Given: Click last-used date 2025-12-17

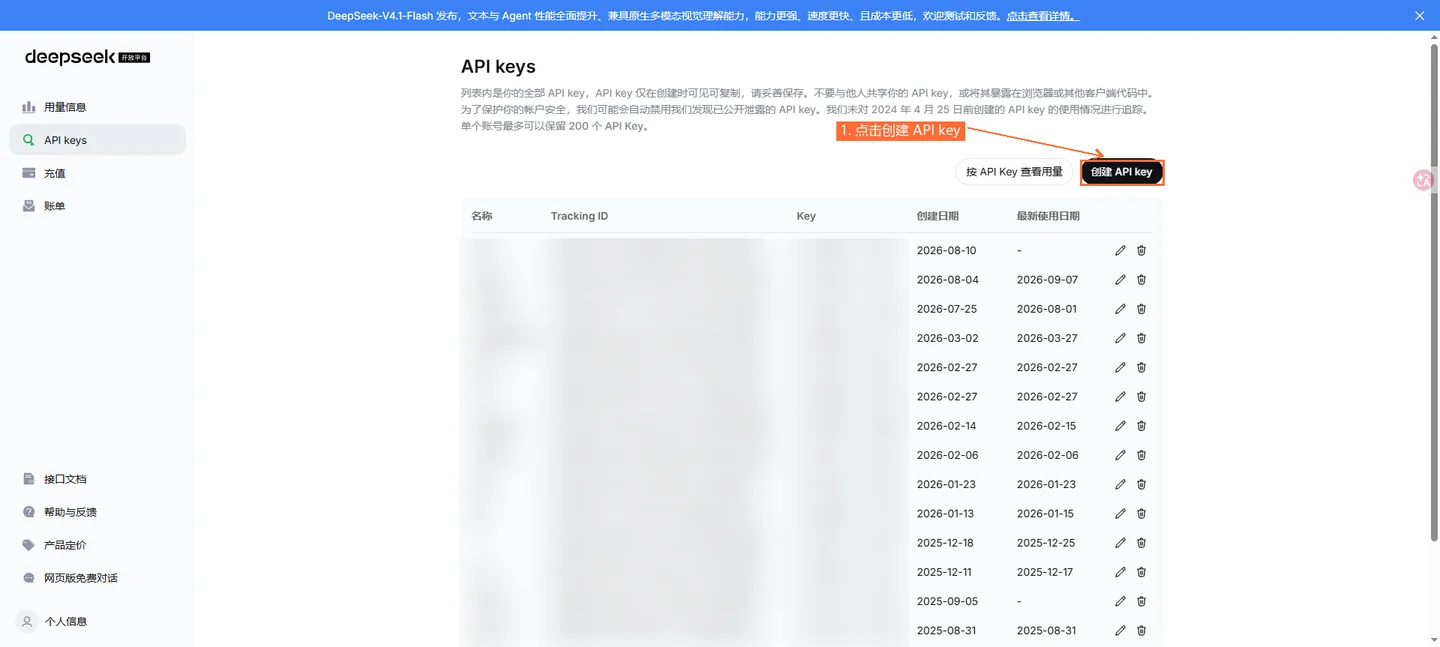Looking at the screenshot, I should 1045,572.
